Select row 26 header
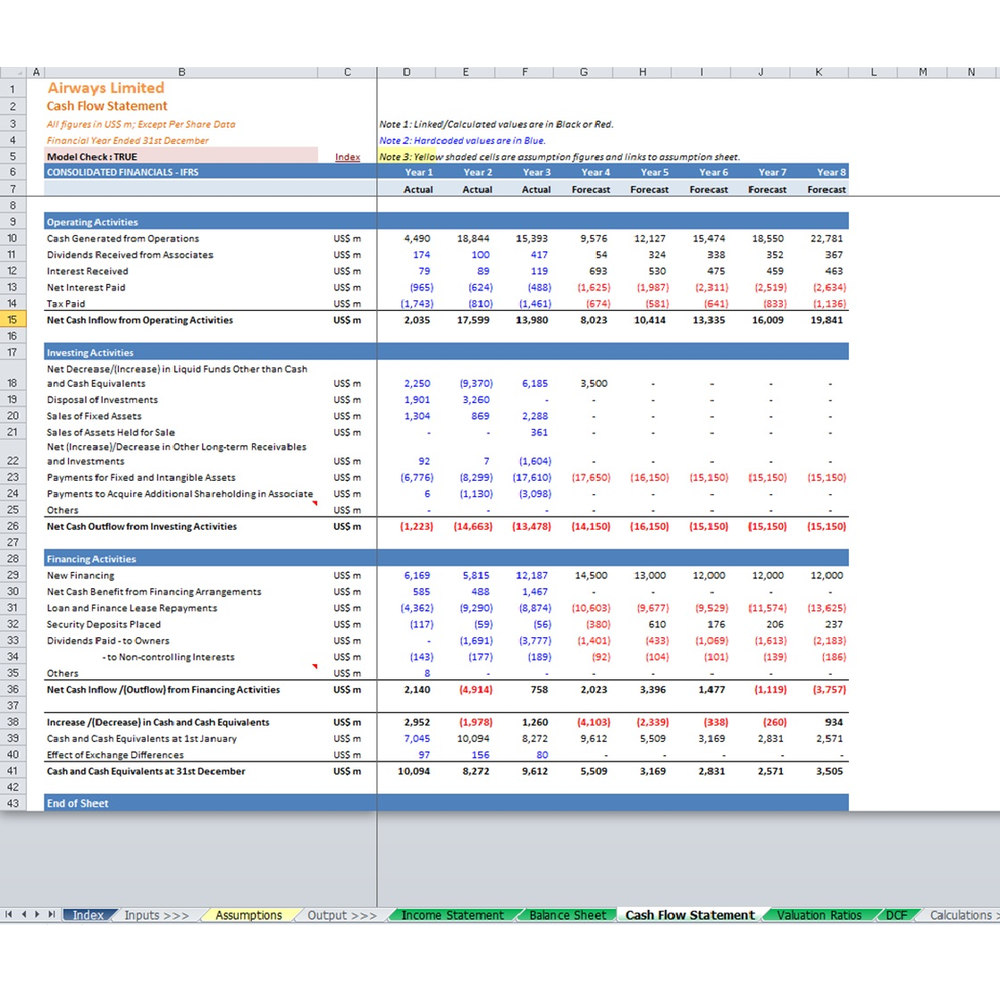Image resolution: width=1000 pixels, height=1000 pixels. tap(13, 526)
